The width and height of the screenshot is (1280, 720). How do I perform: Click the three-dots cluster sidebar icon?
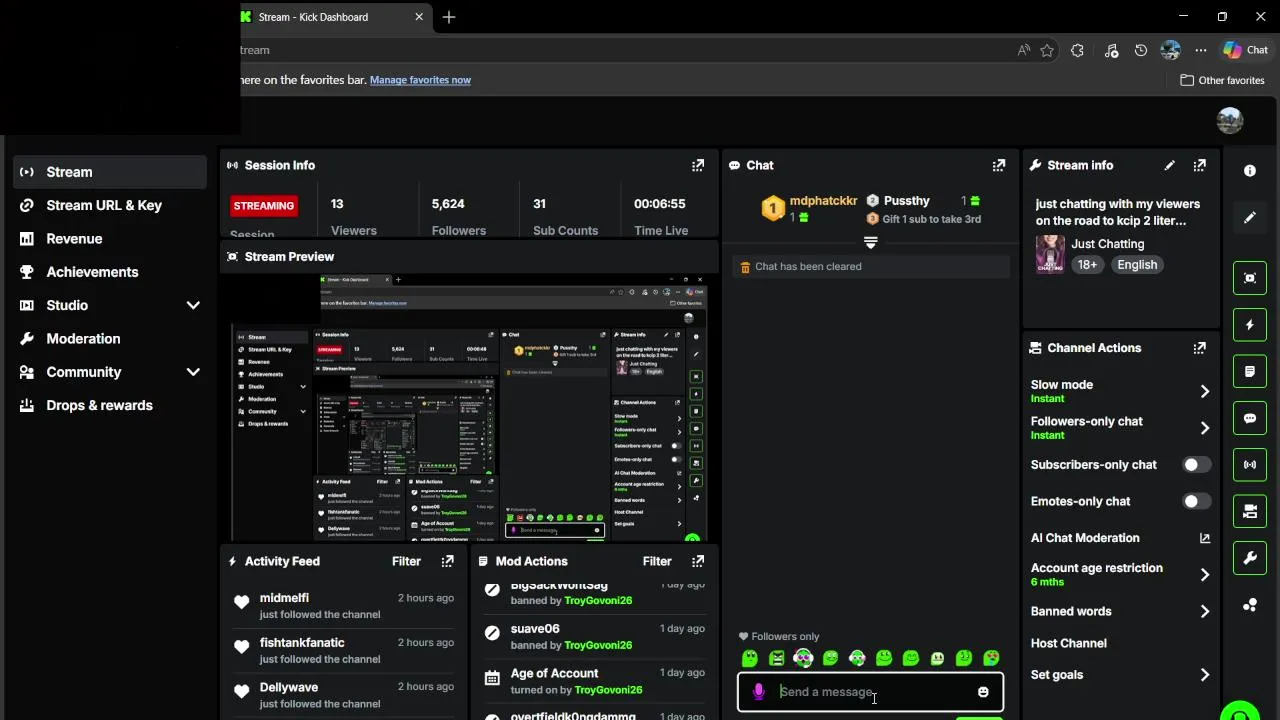click(x=1250, y=605)
